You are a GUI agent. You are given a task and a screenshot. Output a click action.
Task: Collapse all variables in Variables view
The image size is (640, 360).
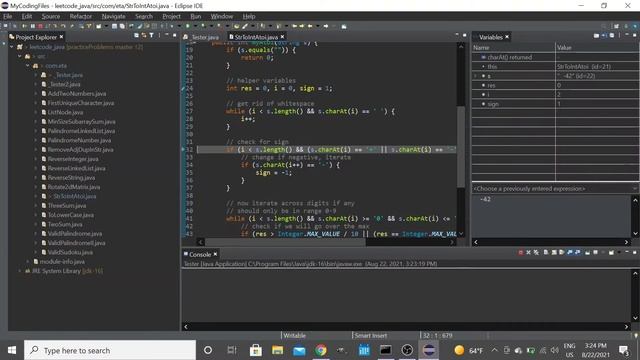pyautogui.click(x=612, y=36)
